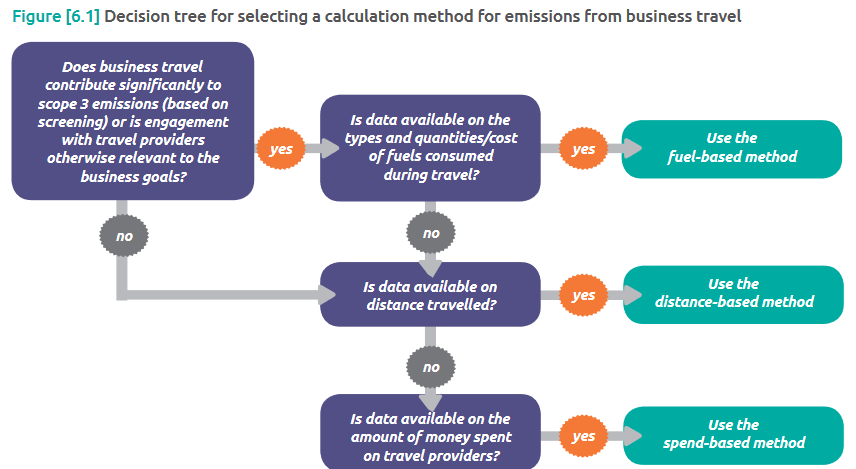856x469 pixels.
Task: Select the fuels consumed during travel question box
Action: [430, 147]
